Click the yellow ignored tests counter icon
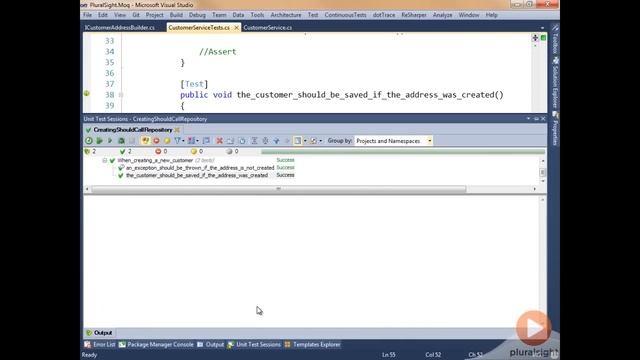 click(x=193, y=151)
